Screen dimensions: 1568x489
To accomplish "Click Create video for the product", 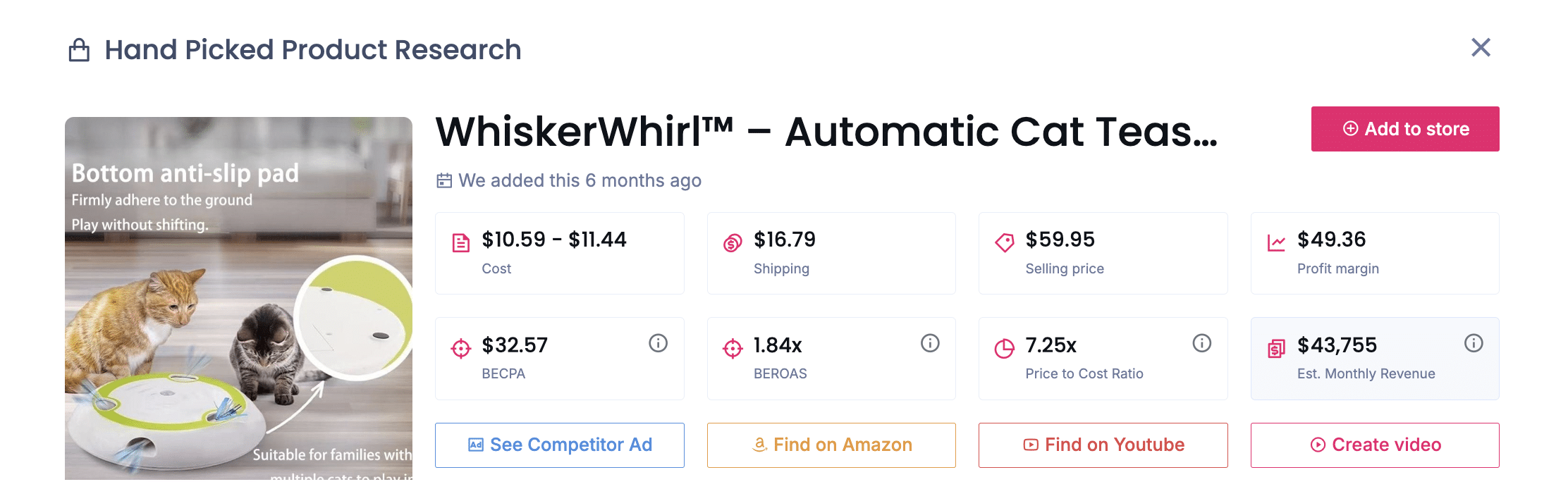I will pyautogui.click(x=1374, y=445).
